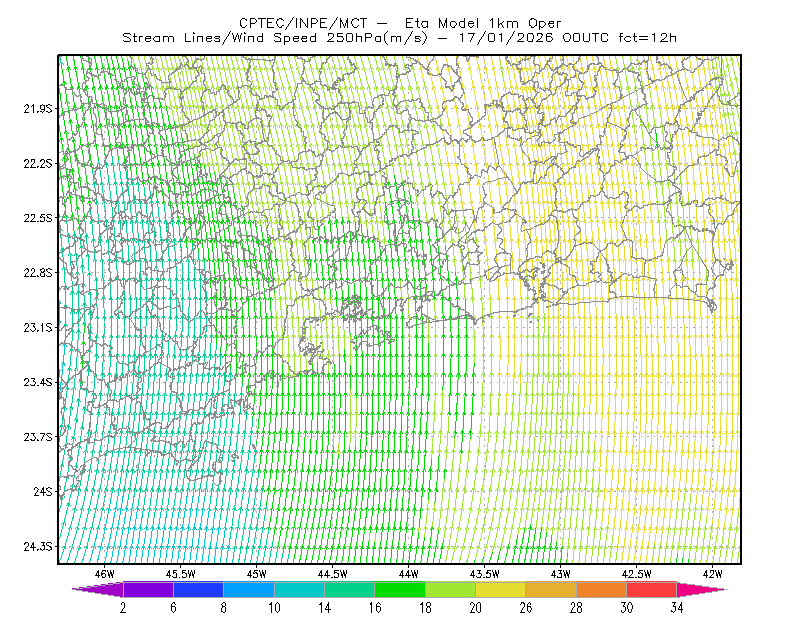Click the yellow color bar segment between 20 and 26
The image size is (800, 618).
[501, 589]
